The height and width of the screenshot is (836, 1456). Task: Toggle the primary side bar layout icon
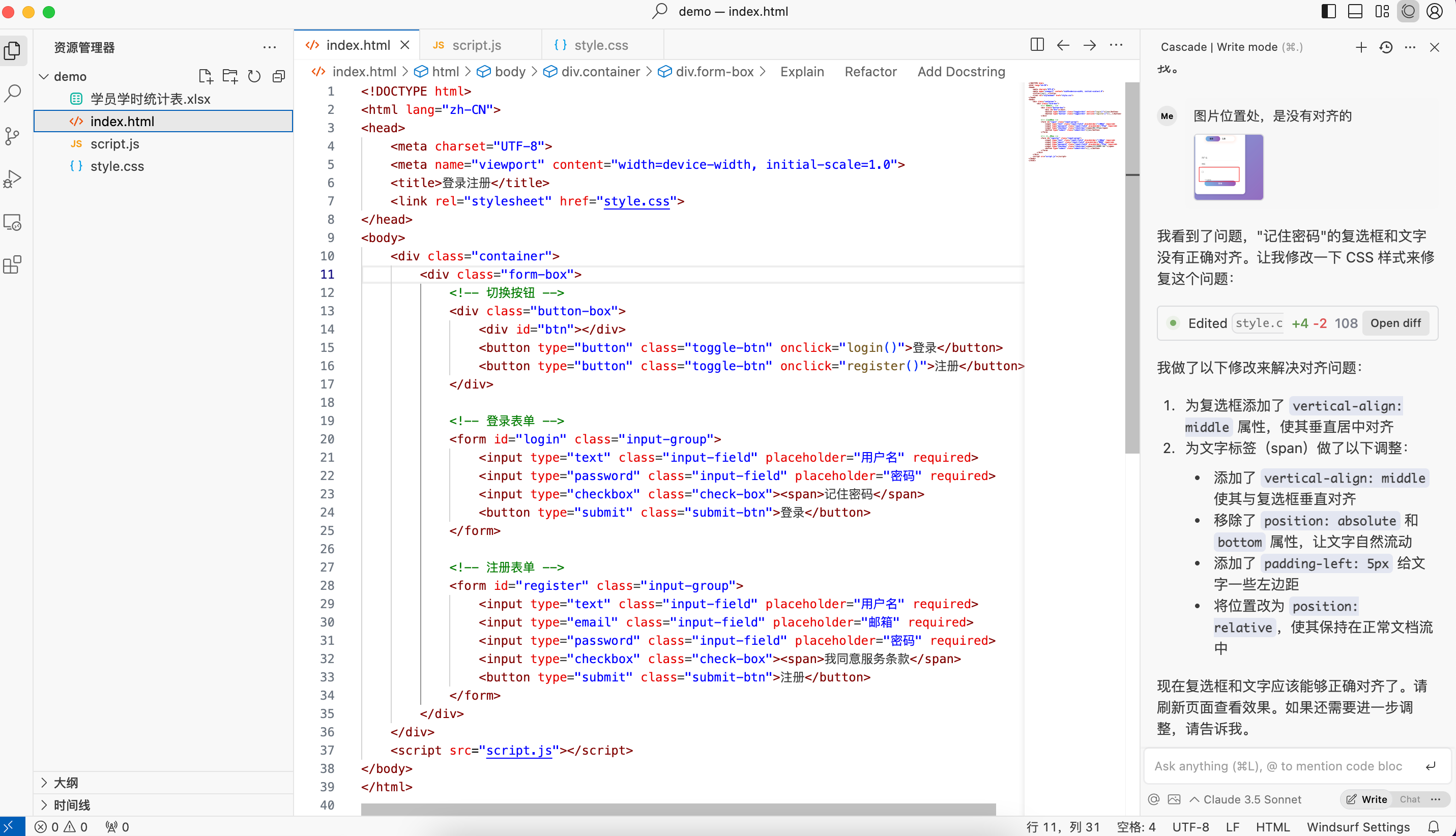[x=1328, y=12]
